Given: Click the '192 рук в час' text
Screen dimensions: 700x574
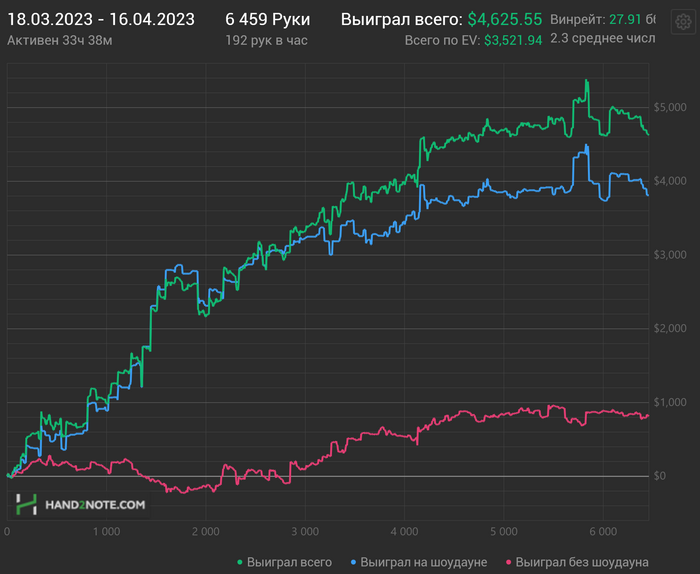Looking at the screenshot, I should point(267,41).
